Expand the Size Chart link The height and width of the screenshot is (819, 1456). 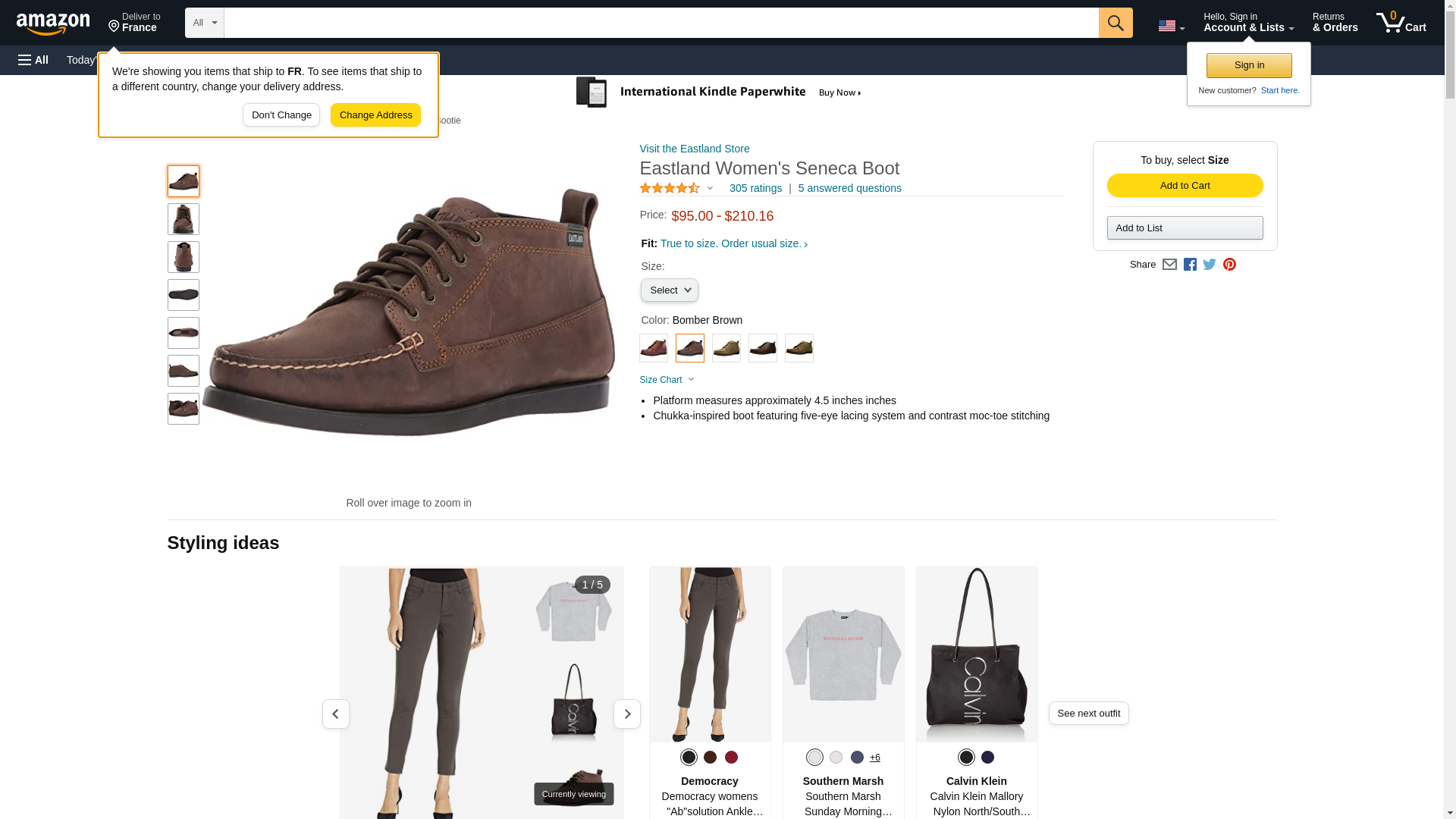click(x=667, y=380)
